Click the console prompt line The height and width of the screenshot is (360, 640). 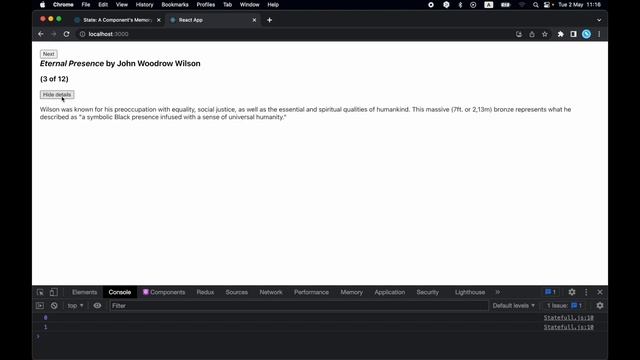(x=320, y=336)
